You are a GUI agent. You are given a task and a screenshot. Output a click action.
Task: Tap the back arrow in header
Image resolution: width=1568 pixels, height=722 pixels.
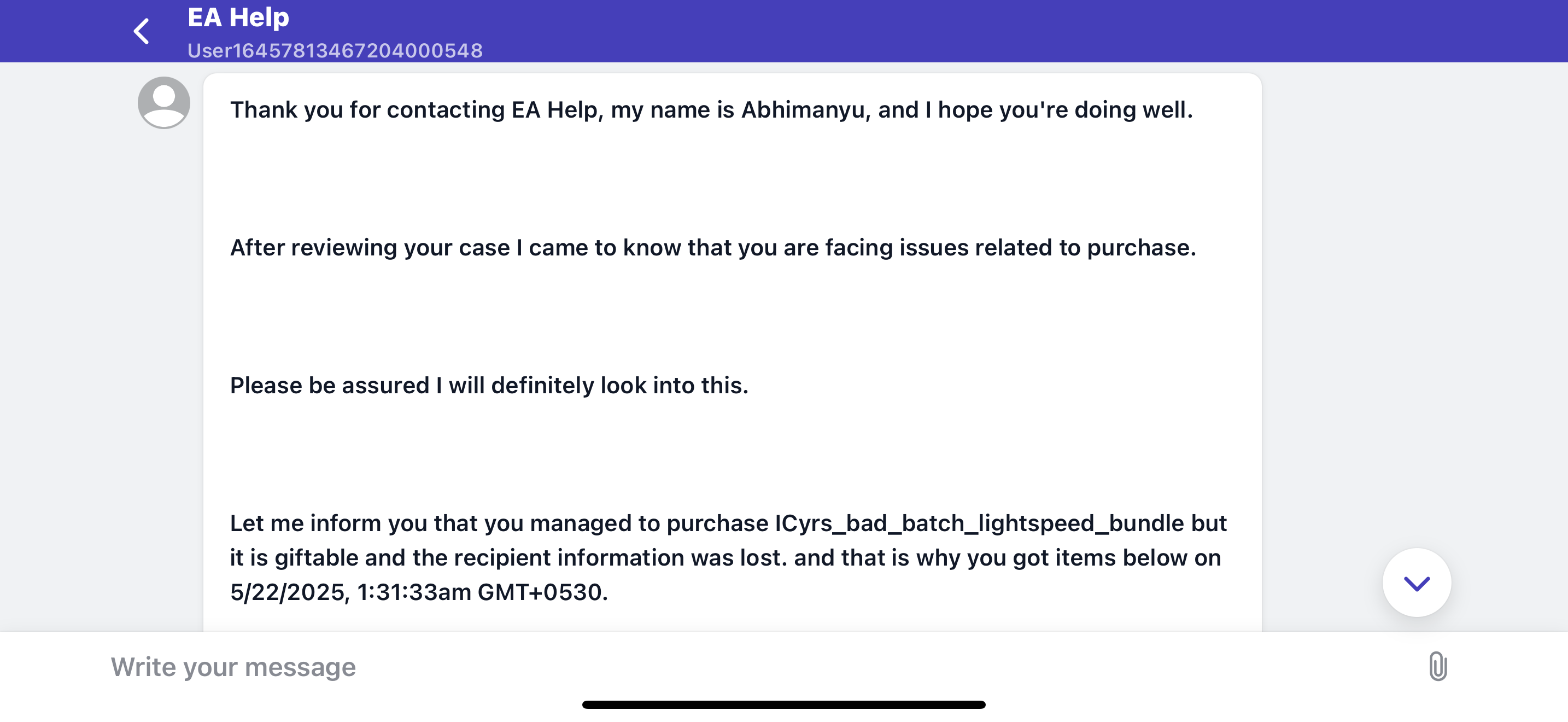click(141, 31)
